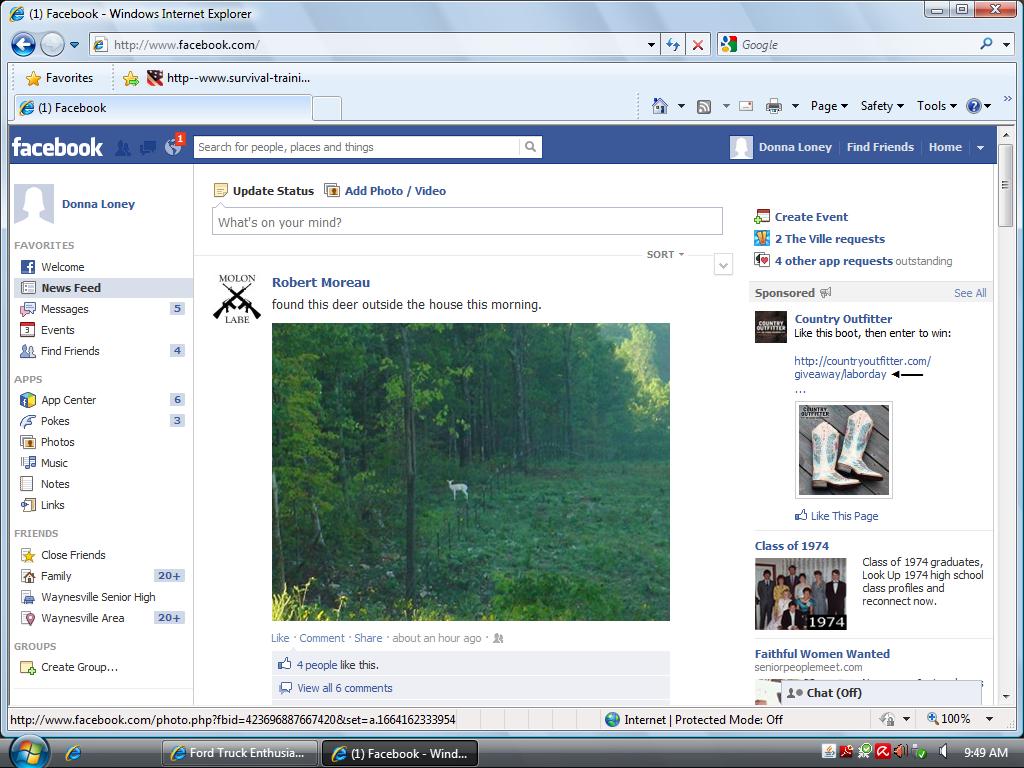Click Find Friends in blue header
This screenshot has width=1024, height=768.
880,147
